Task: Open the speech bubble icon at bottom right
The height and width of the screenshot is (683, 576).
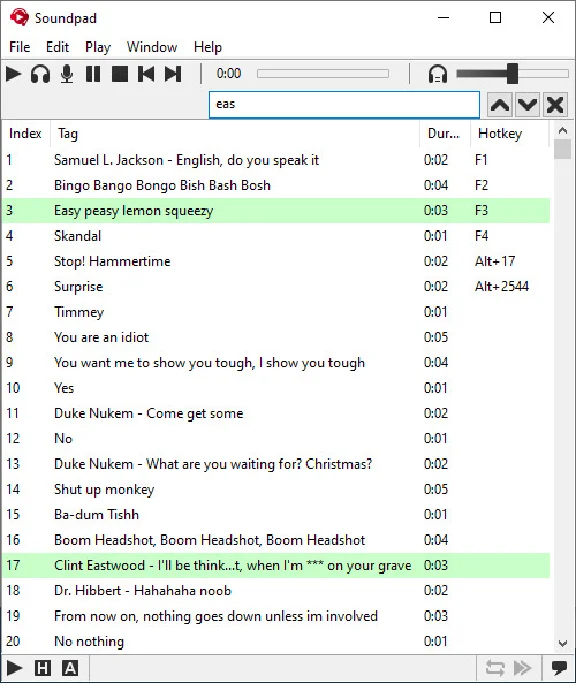Action: pyautogui.click(x=559, y=668)
